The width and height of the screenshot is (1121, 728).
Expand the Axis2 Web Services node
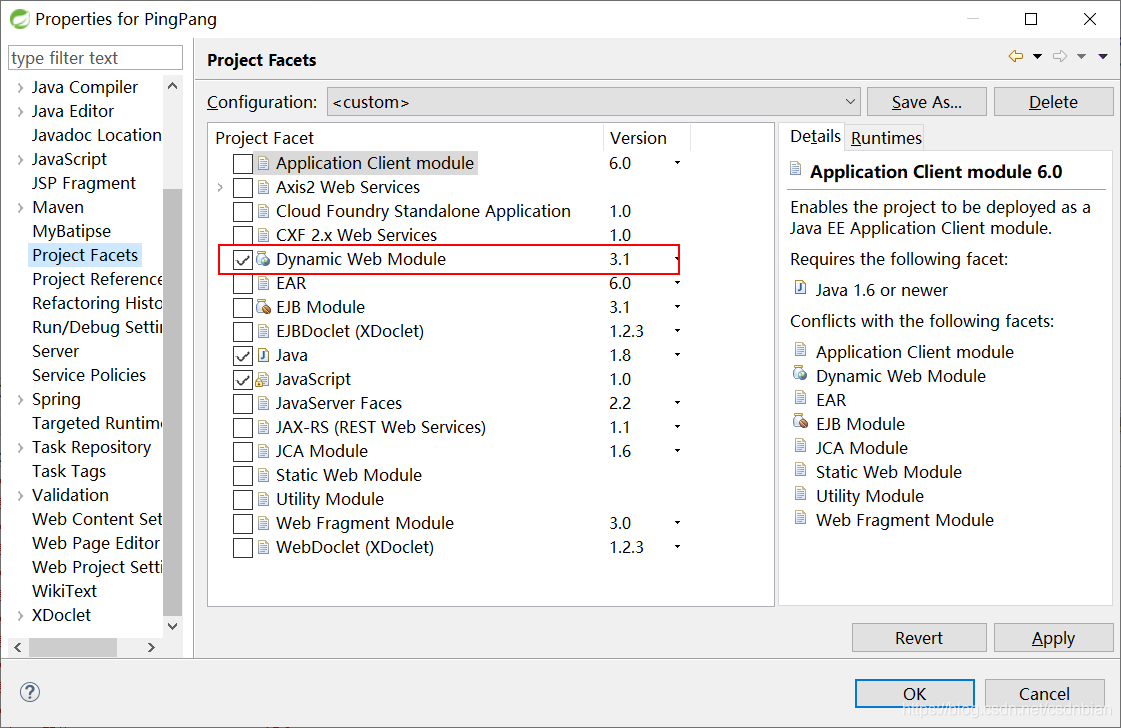(220, 187)
